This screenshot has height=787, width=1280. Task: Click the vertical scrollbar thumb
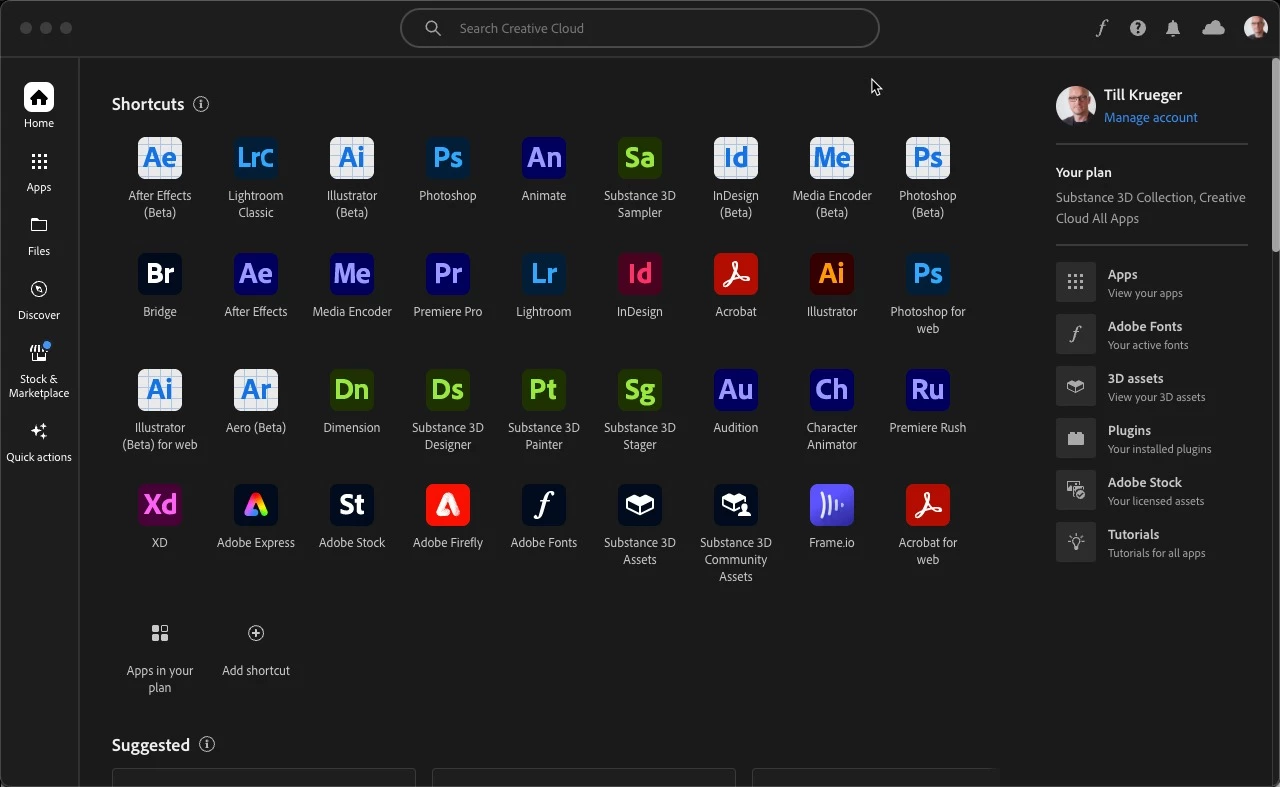click(1275, 155)
